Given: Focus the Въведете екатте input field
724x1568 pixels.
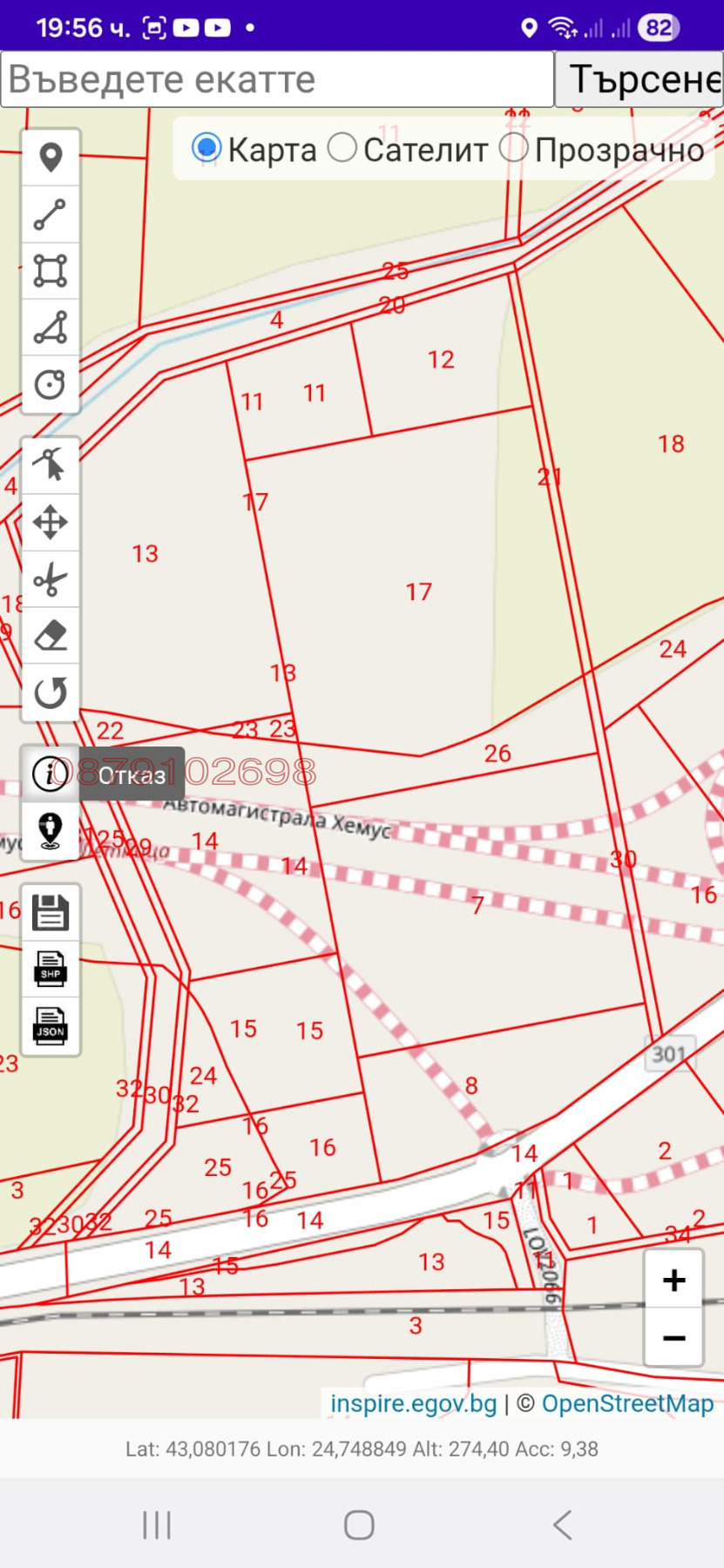Looking at the screenshot, I should click(x=277, y=79).
